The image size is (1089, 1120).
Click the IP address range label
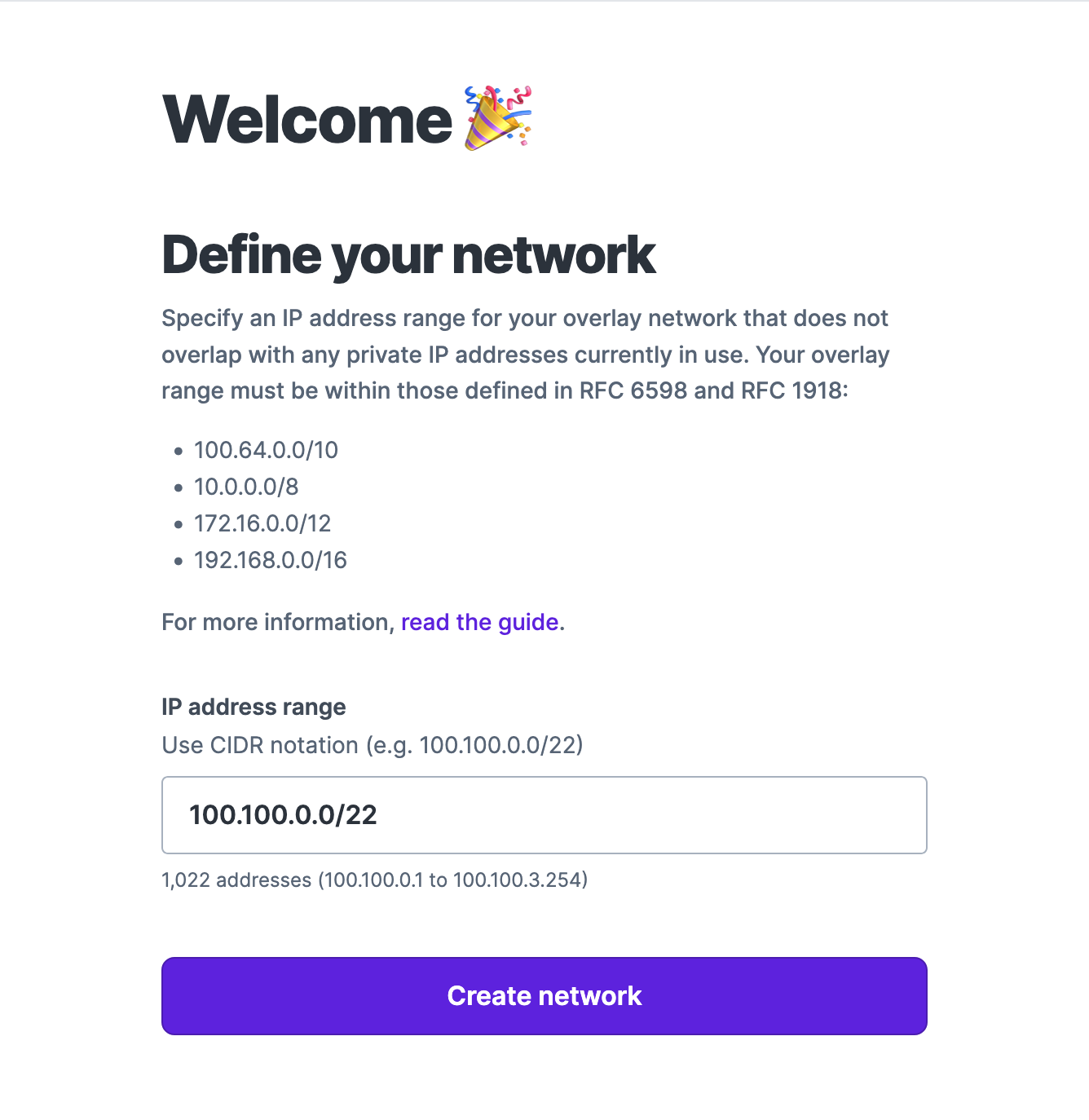(x=254, y=707)
